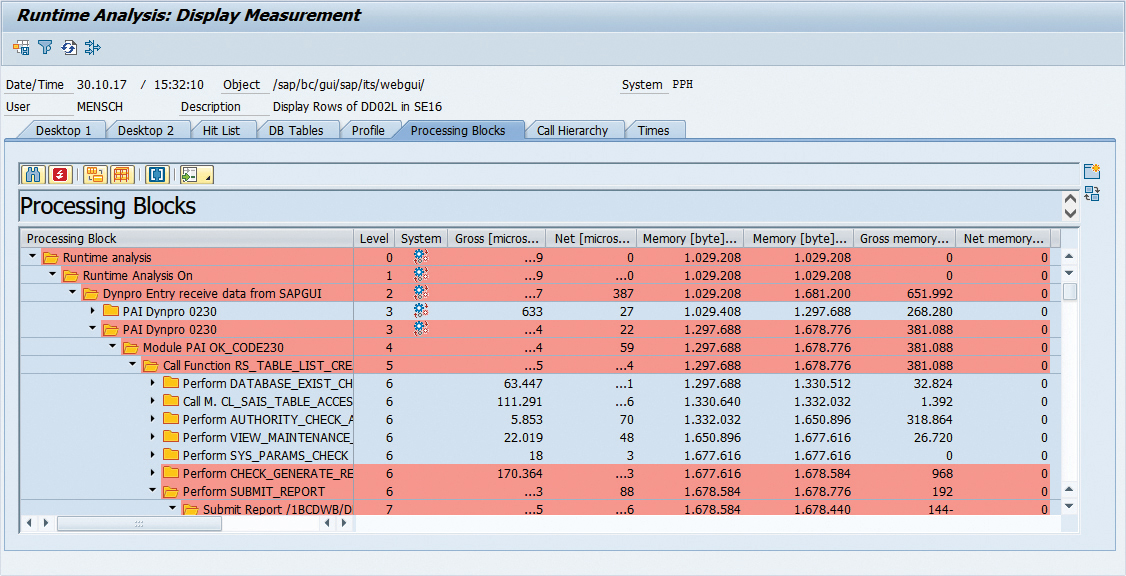Expand the Perform AUTHORITY_CHECK node

coord(153,420)
